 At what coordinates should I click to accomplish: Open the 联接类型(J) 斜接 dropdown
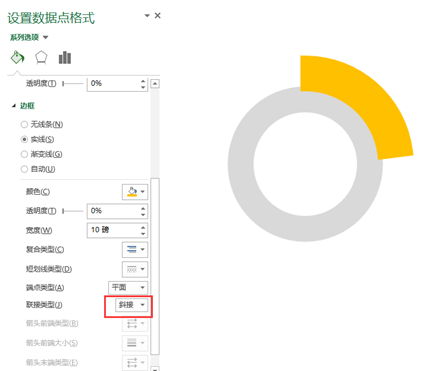[x=131, y=305]
